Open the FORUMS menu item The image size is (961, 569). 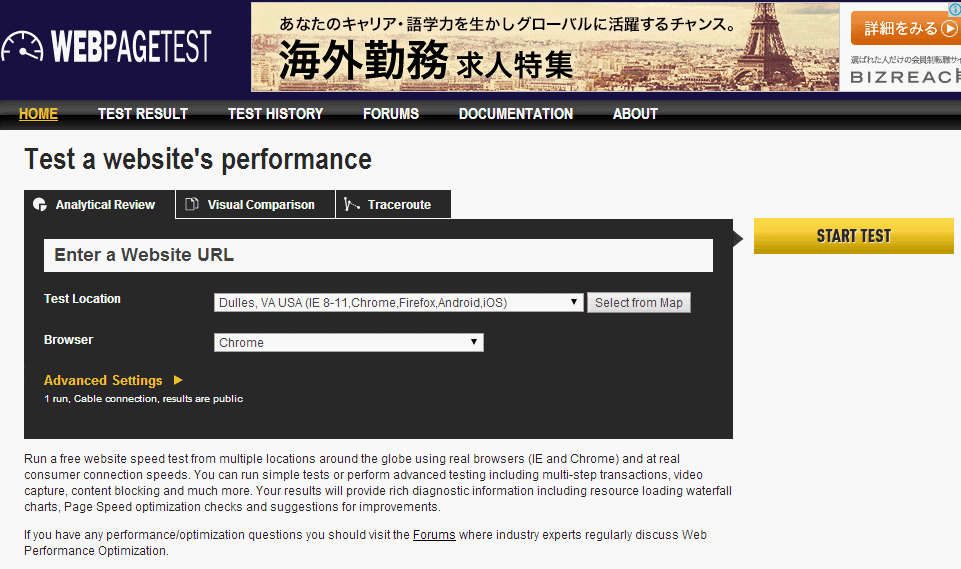pos(390,114)
